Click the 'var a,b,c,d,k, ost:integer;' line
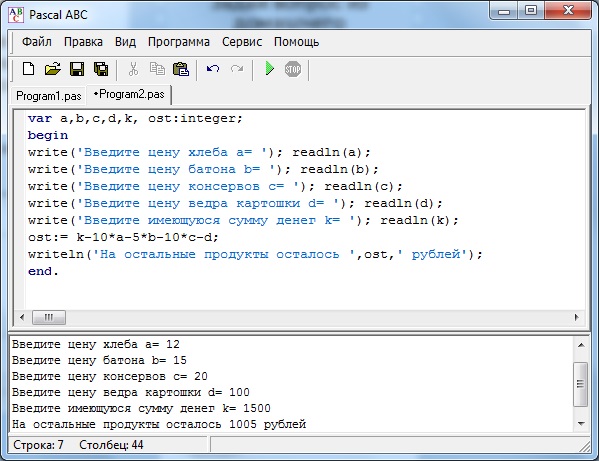Viewport: 599px width, 461px height. click(135, 118)
